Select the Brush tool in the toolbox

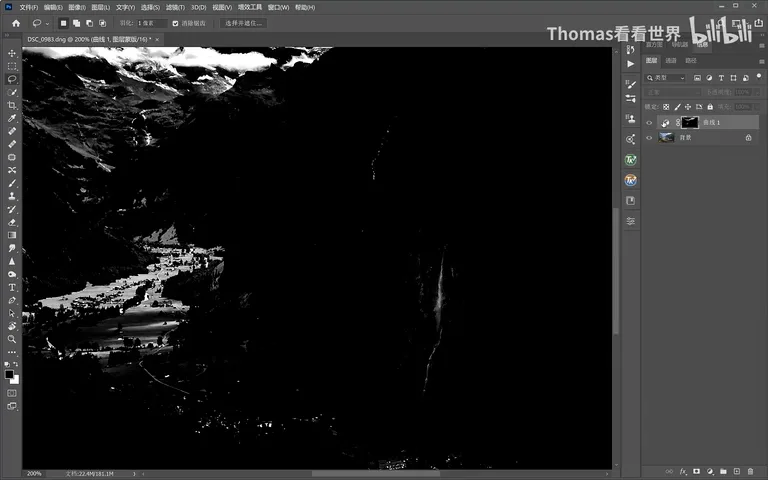tap(12, 183)
